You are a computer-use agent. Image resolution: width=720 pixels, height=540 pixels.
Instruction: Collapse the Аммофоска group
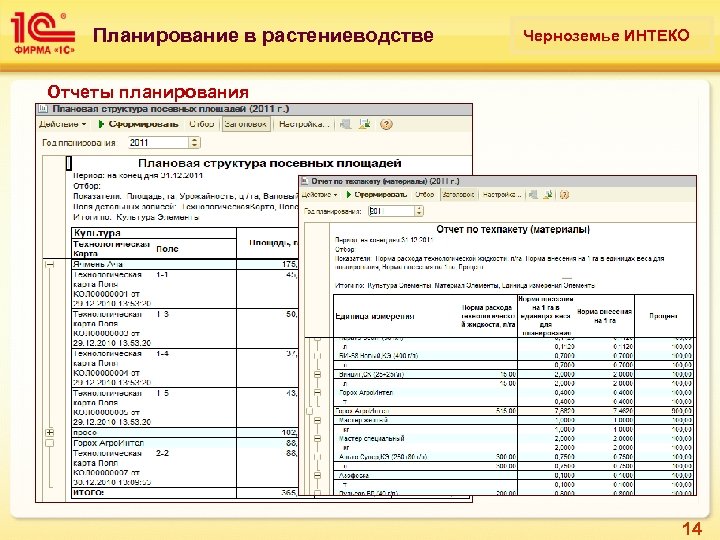(317, 475)
